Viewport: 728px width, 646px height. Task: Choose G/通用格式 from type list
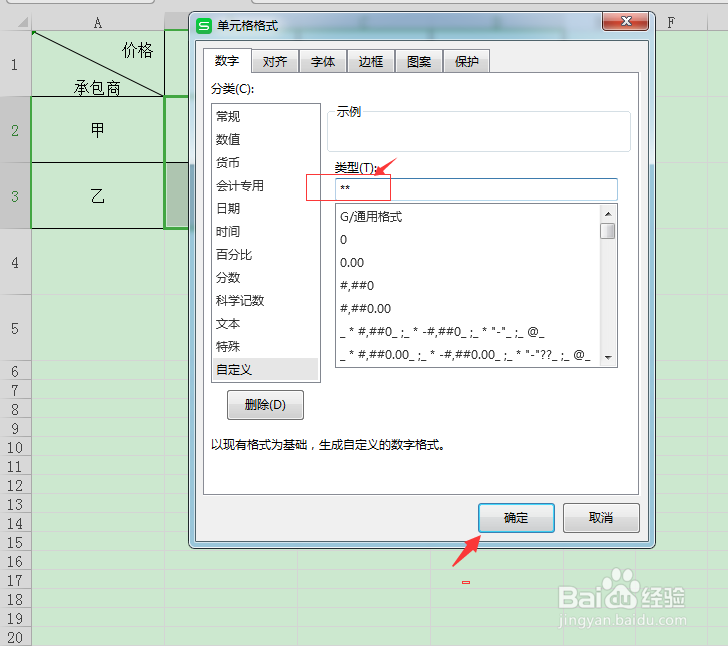(x=468, y=216)
